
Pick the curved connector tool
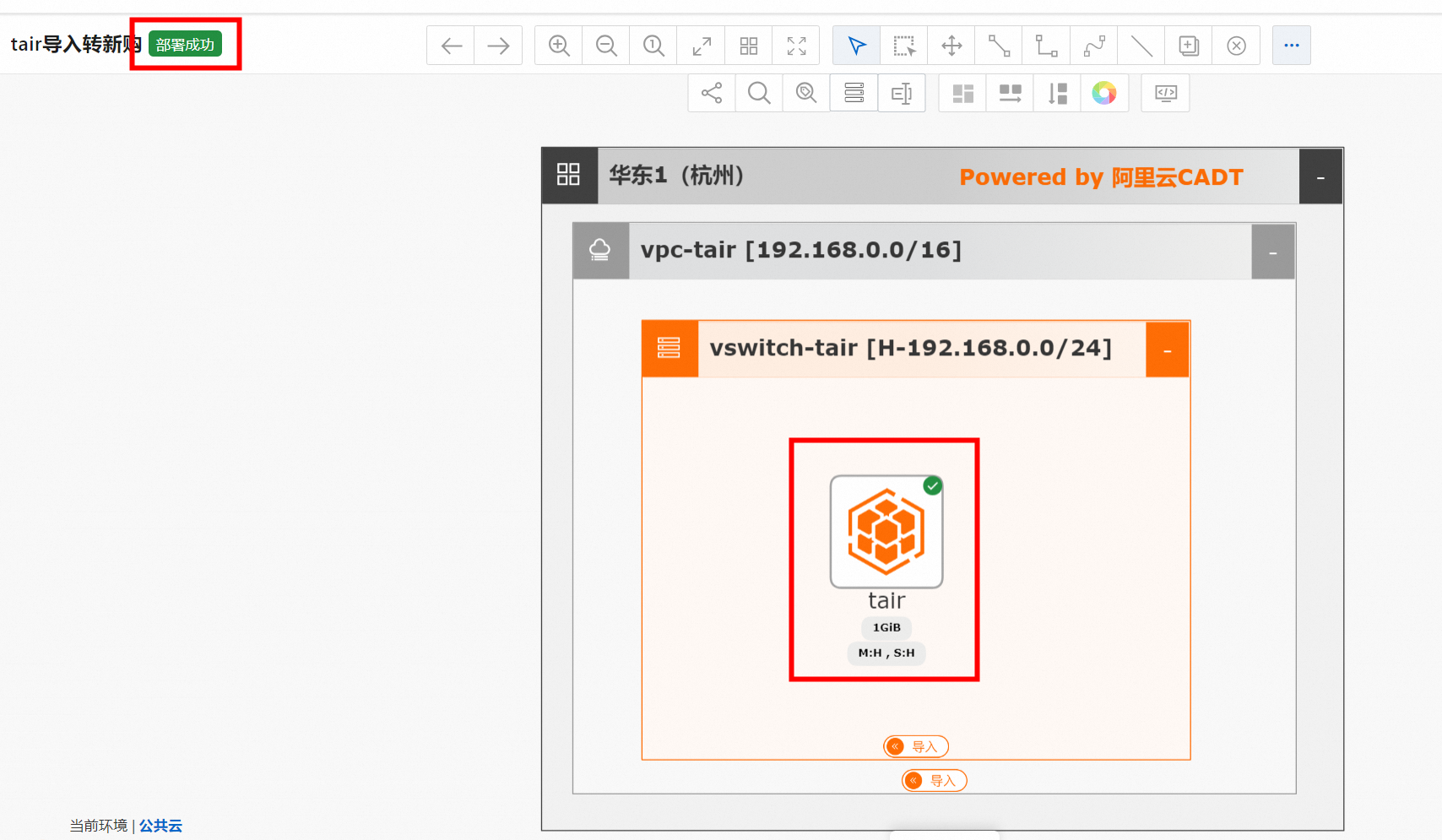click(1094, 46)
